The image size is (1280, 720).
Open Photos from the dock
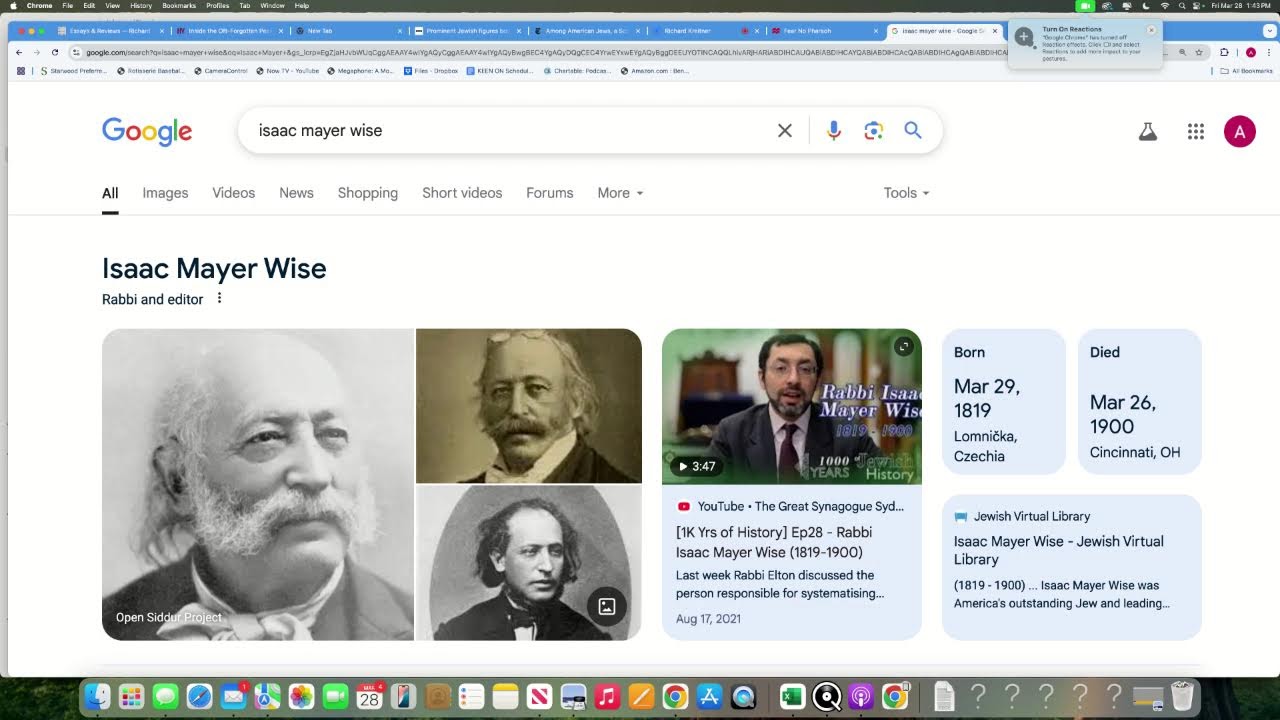[301, 696]
